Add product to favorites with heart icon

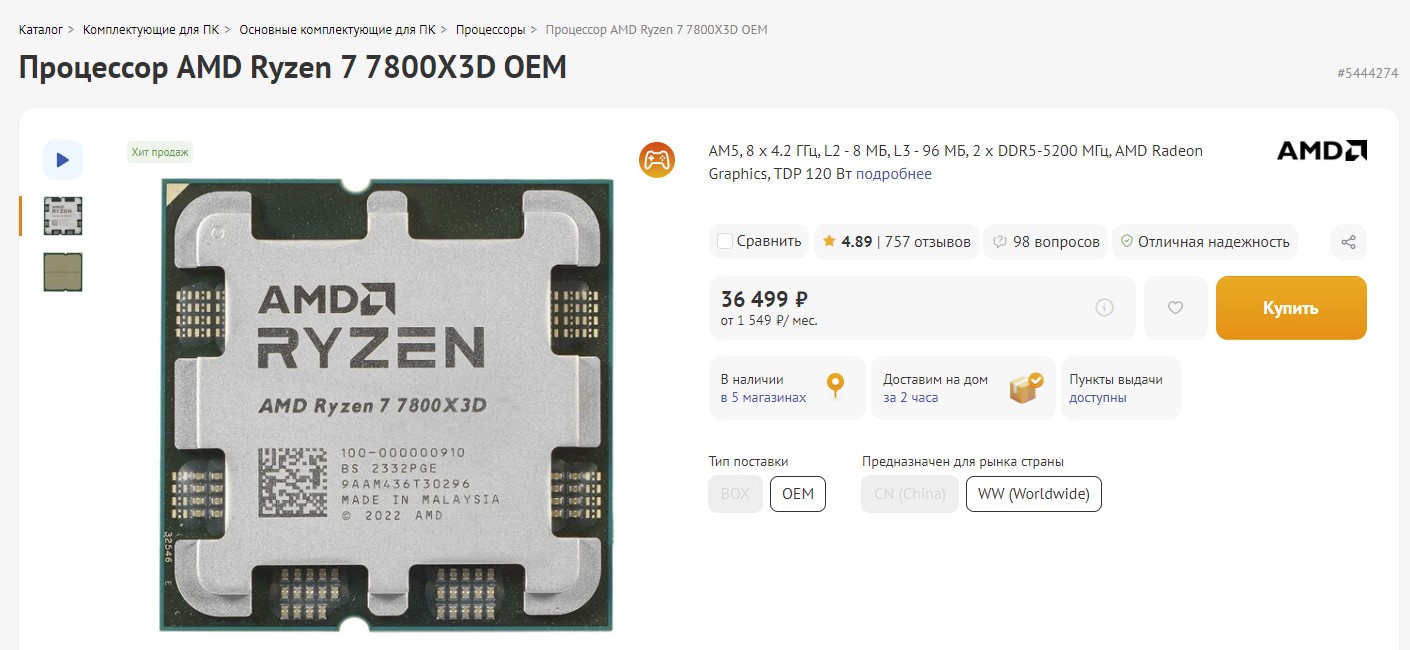[x=1175, y=308]
